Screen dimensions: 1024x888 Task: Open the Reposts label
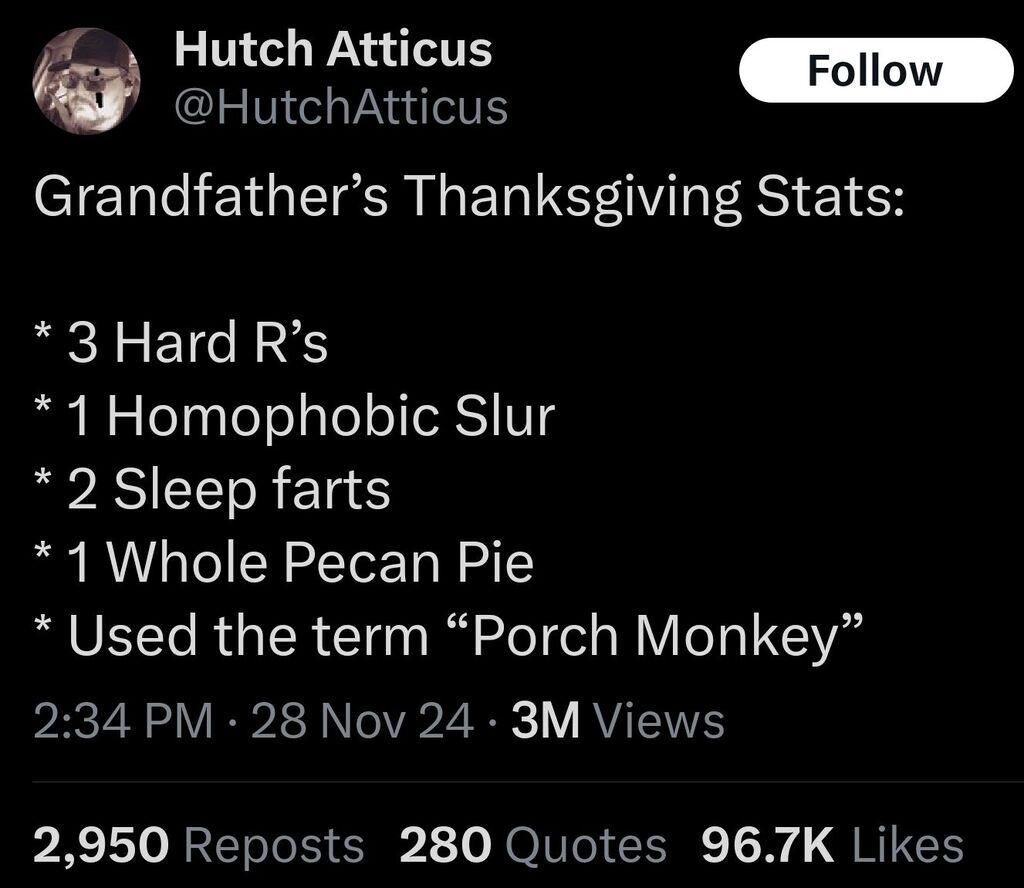click(275, 845)
